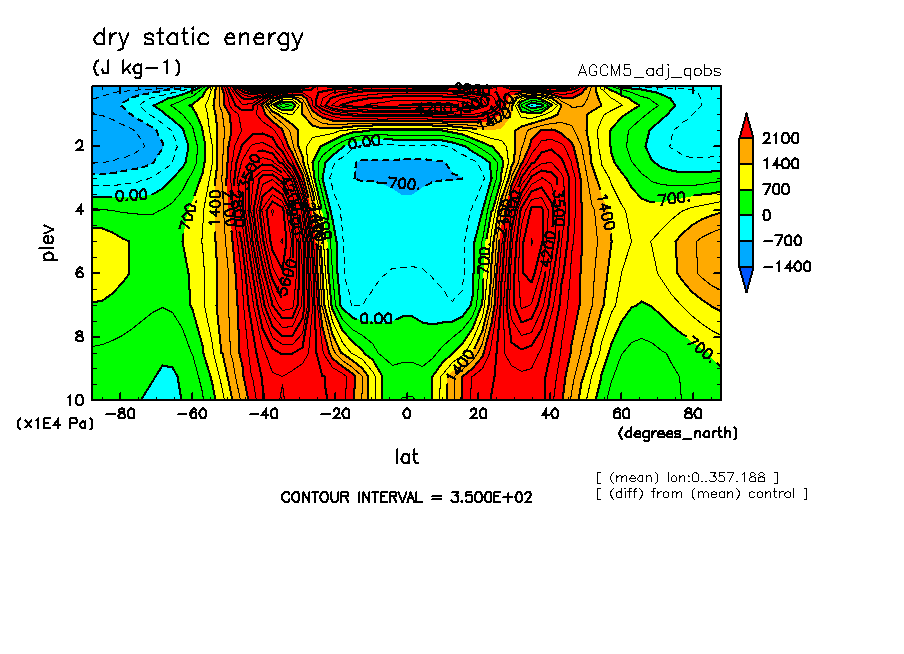Pick the green colorbar segment
The image size is (904, 654).
(x=746, y=202)
